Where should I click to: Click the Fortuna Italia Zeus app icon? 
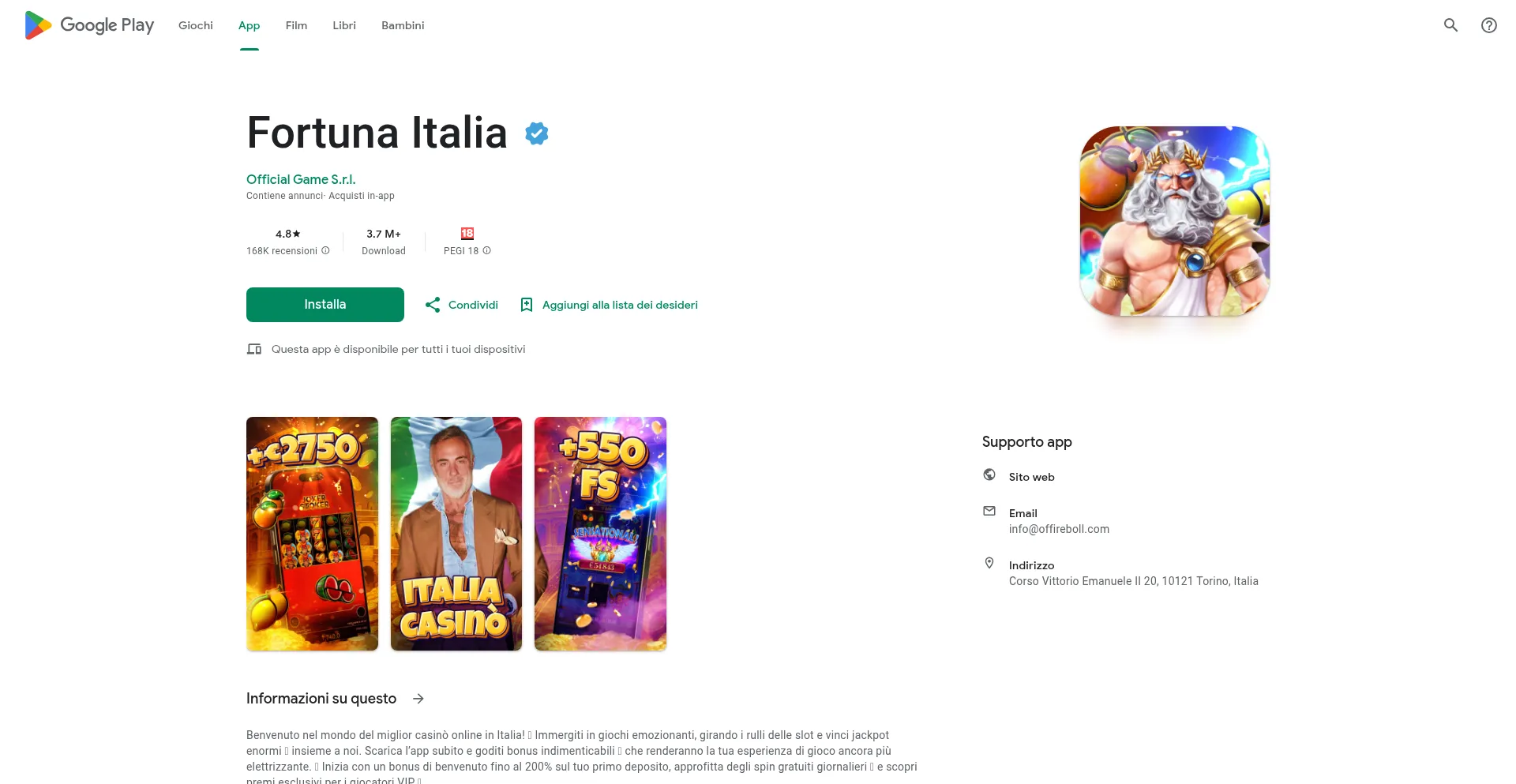1175,221
